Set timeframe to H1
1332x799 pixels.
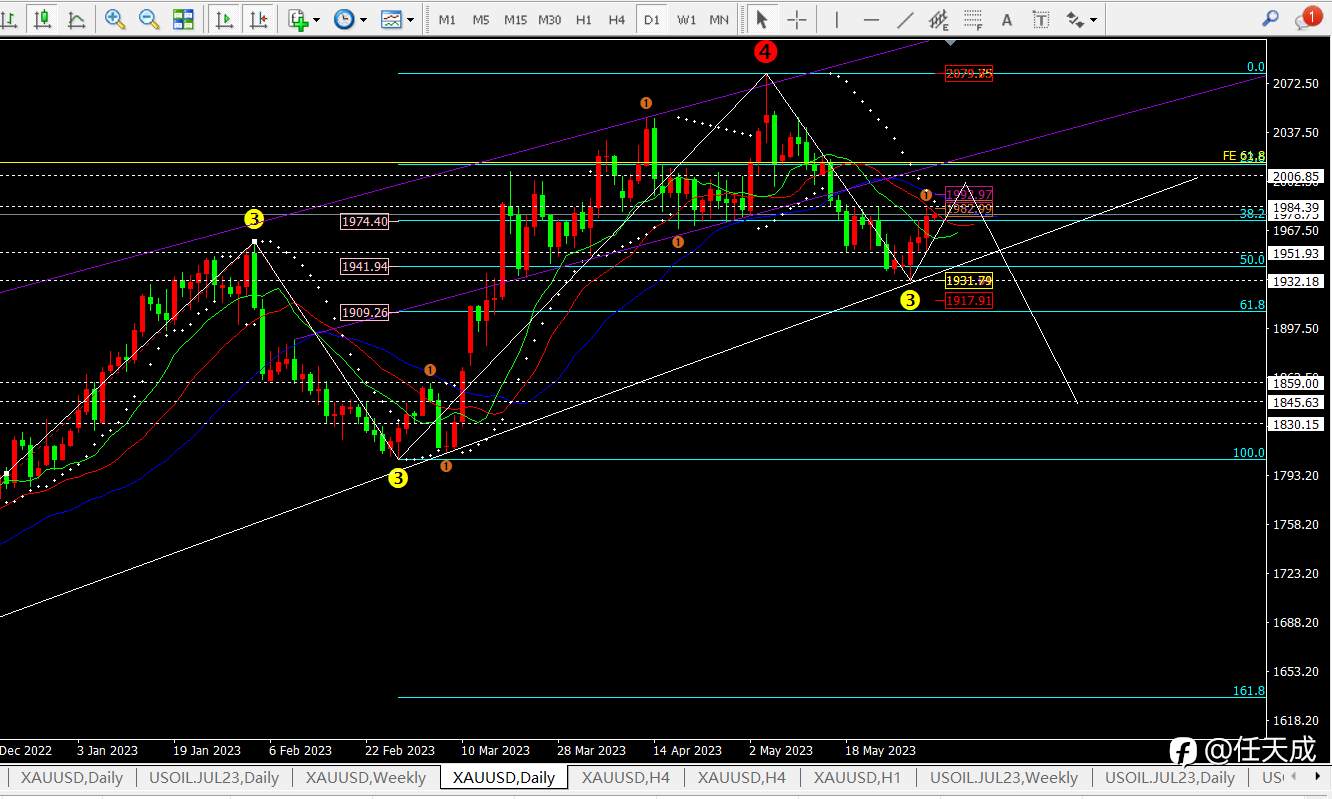click(x=584, y=20)
